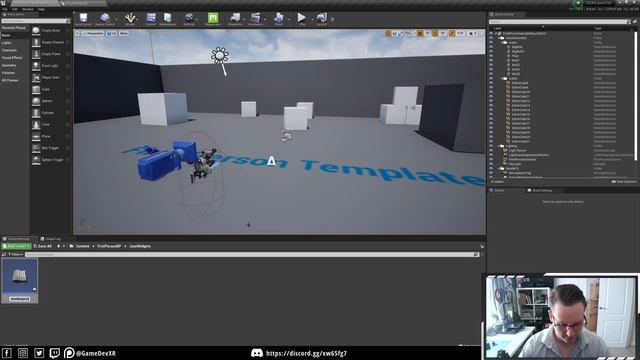Open the Blueprints toolbar icon
640x360 pixels.
pos(235,19)
